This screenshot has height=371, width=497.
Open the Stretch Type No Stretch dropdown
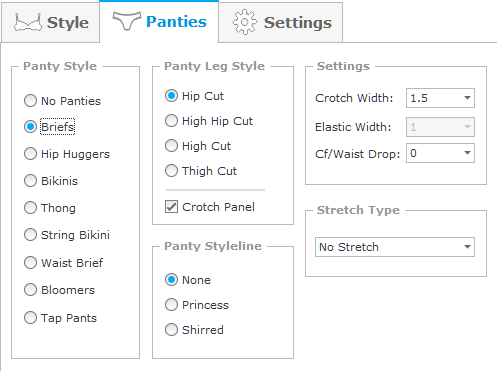[x=395, y=247]
